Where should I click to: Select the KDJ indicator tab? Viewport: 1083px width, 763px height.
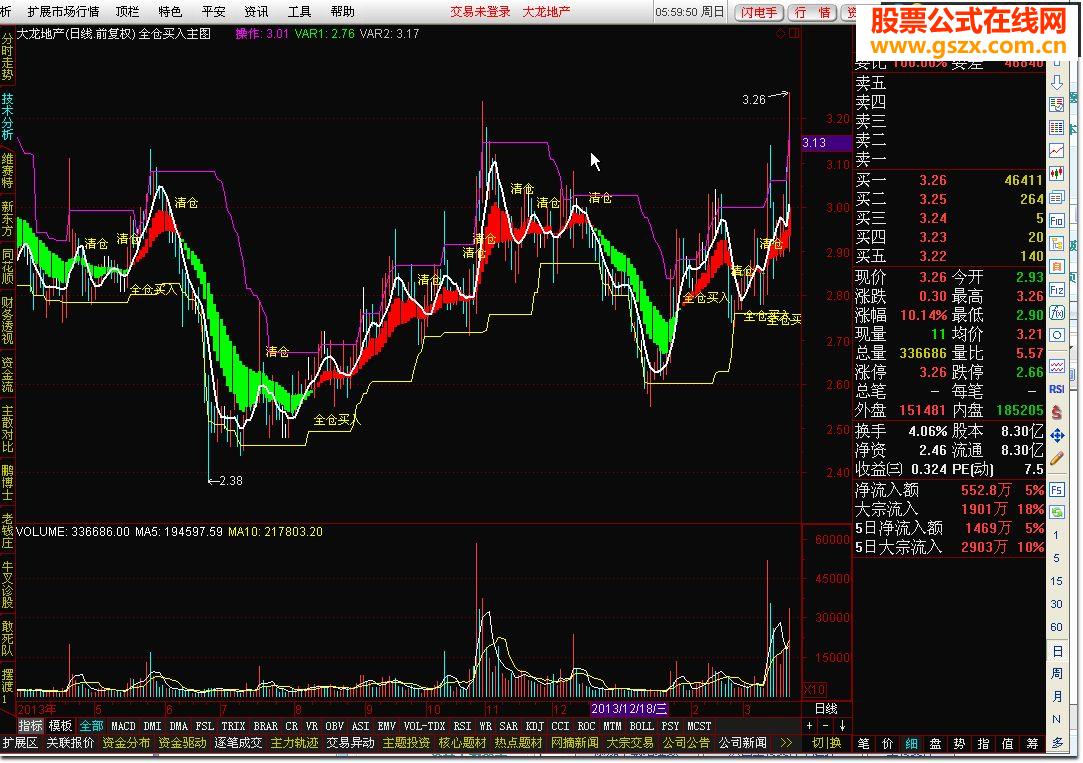click(535, 726)
